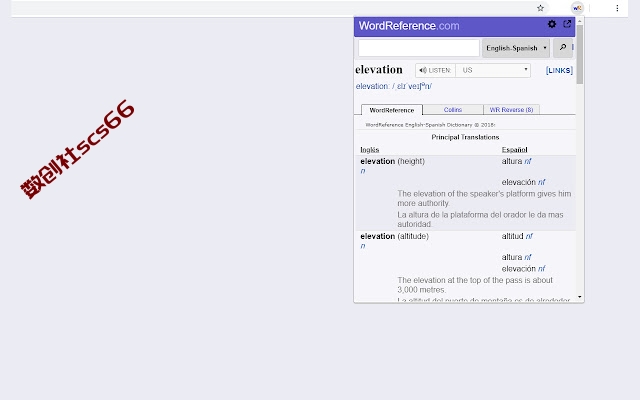
Task: Click the 'Principal Translations' heading
Action: 465,137
